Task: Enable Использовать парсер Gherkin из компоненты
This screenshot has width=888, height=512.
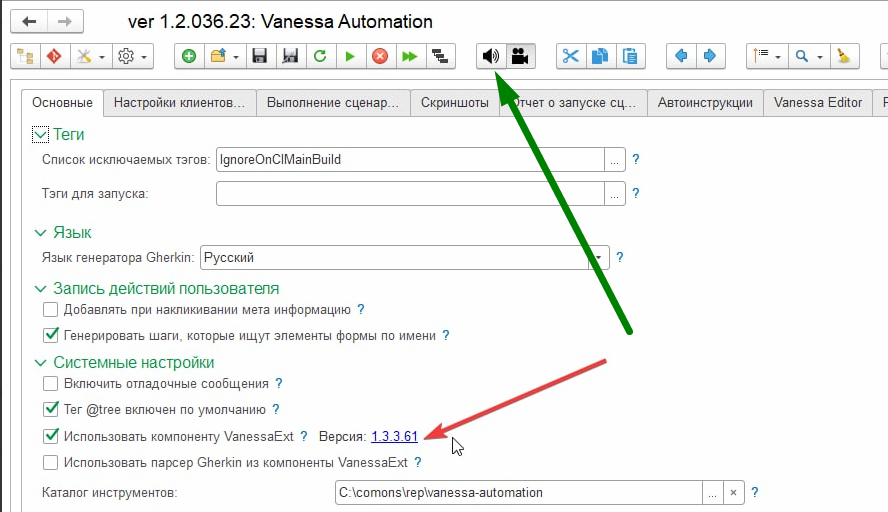Action: click(x=50, y=462)
